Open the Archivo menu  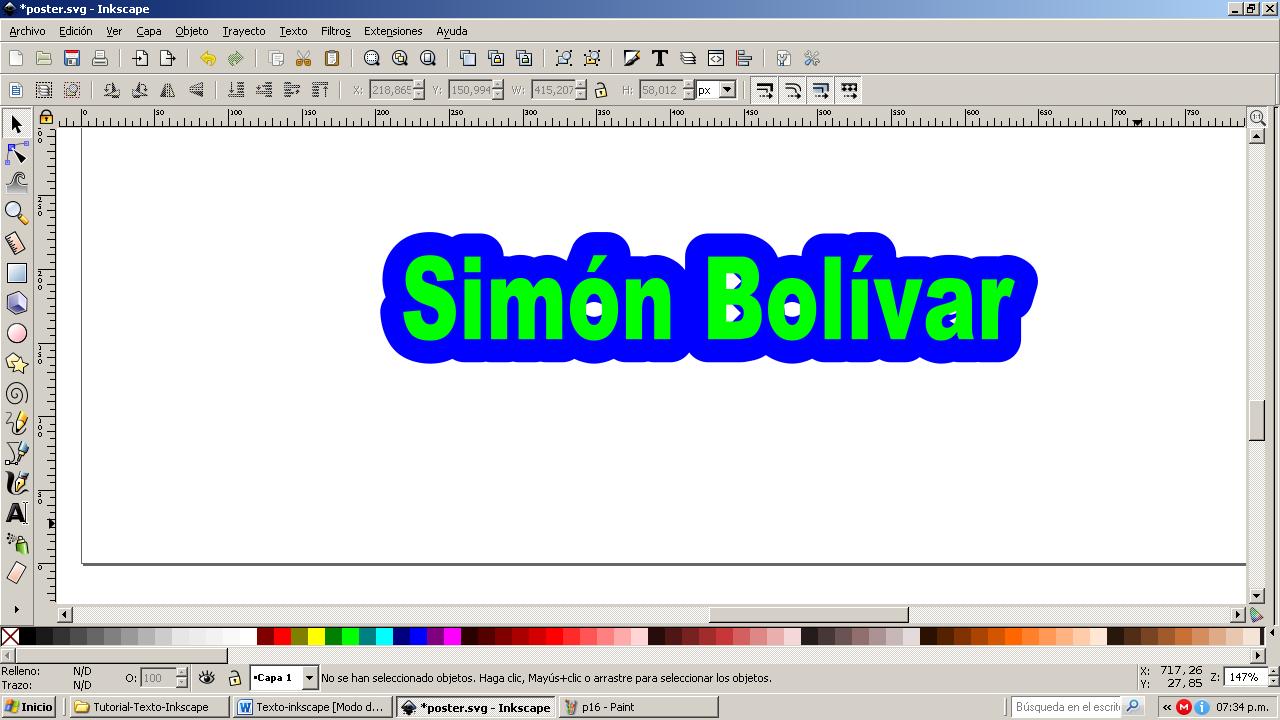[x=27, y=31]
